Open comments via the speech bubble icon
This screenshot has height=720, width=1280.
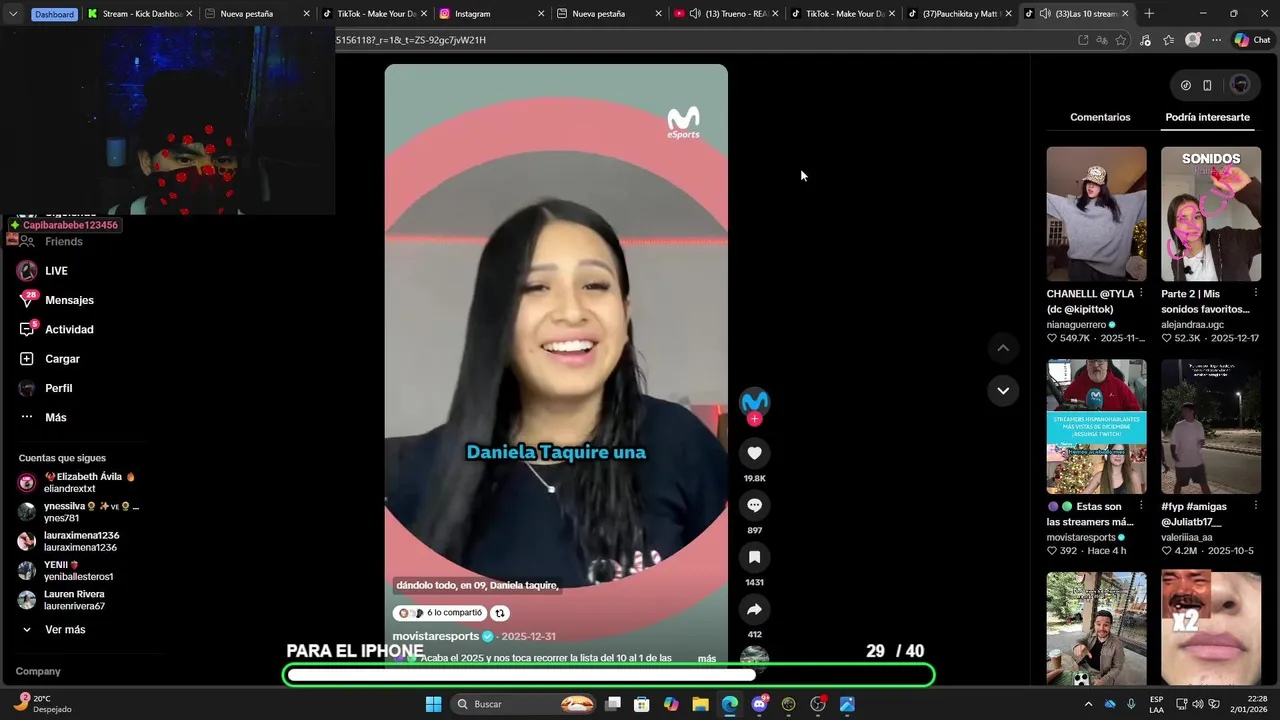(x=754, y=505)
